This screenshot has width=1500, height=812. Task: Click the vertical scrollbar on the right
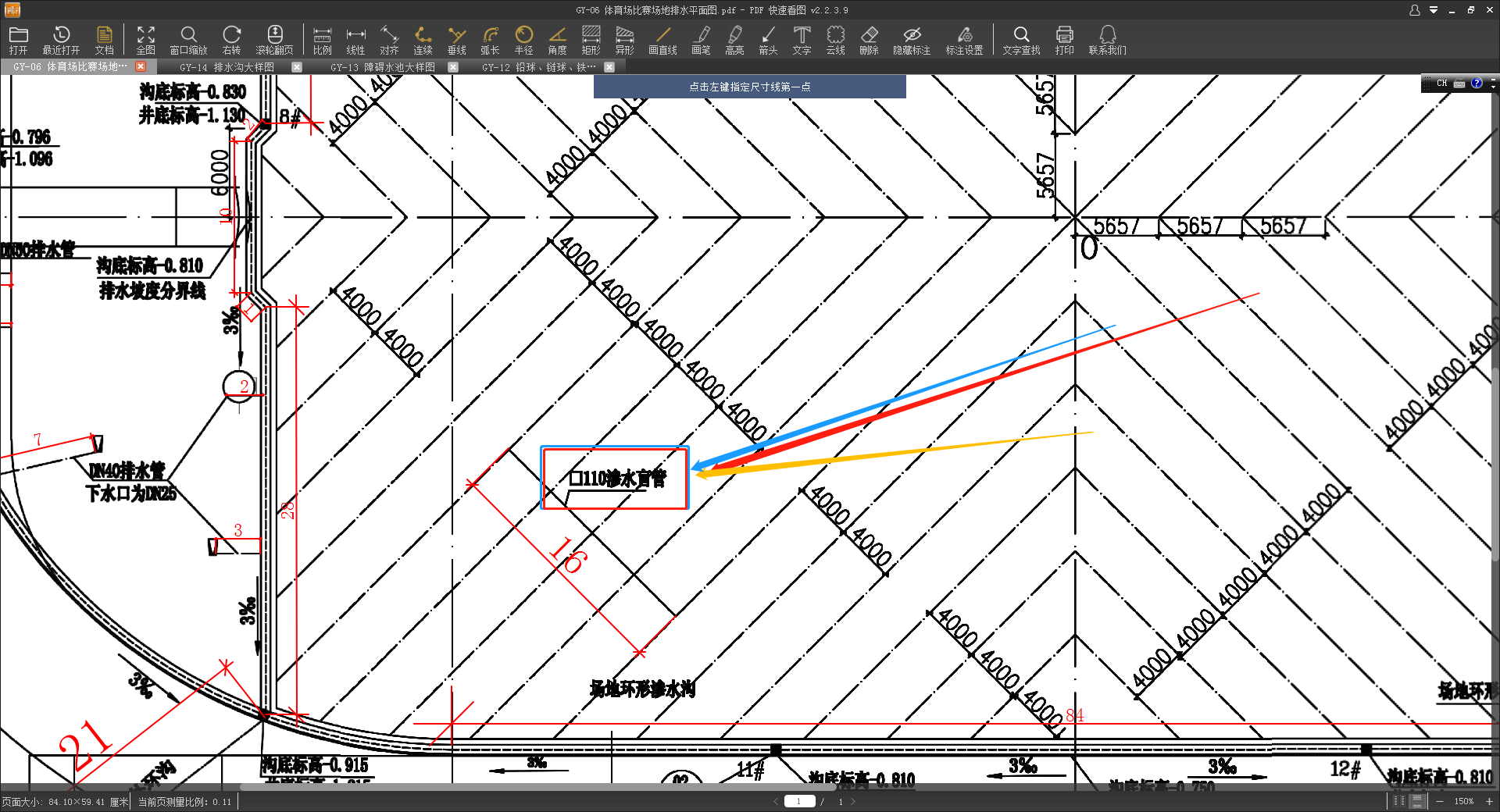pyautogui.click(x=1495, y=465)
